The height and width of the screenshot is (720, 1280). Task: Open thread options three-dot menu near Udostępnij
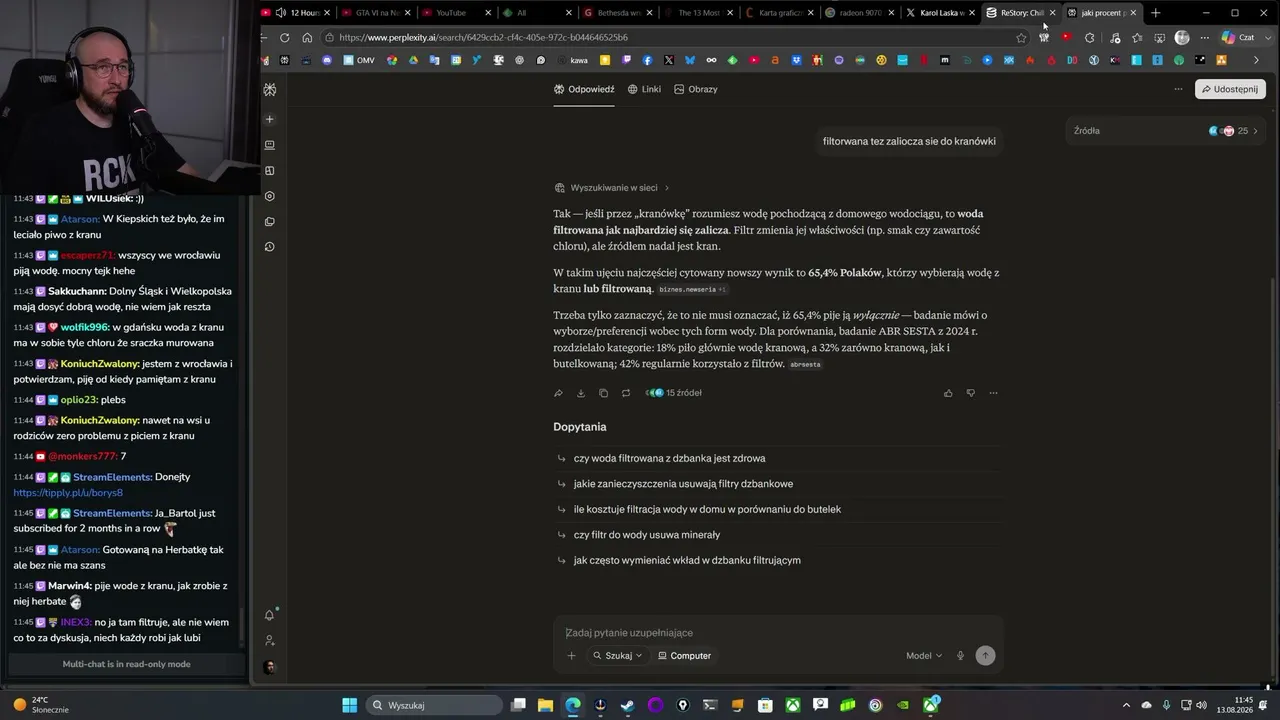pyautogui.click(x=1178, y=89)
